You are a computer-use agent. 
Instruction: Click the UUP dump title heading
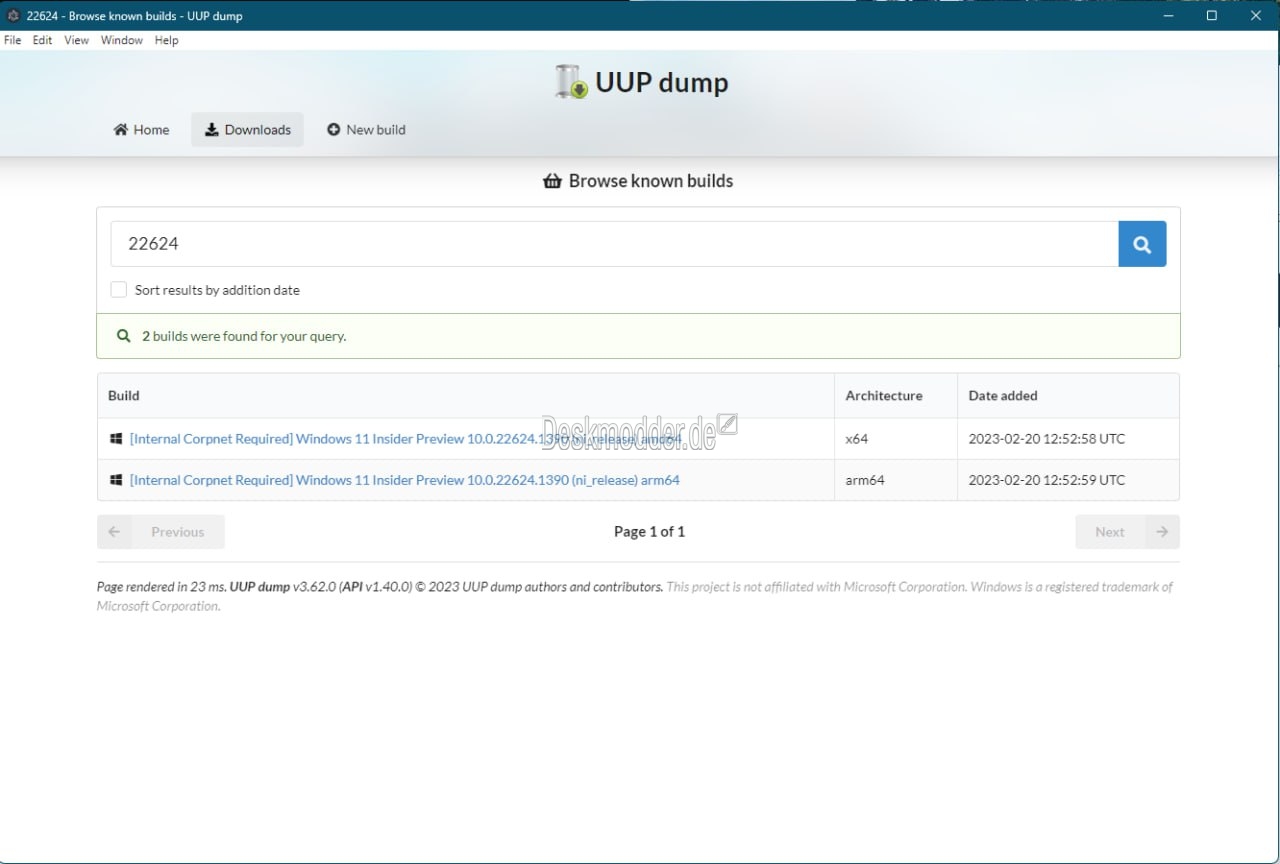coord(662,82)
